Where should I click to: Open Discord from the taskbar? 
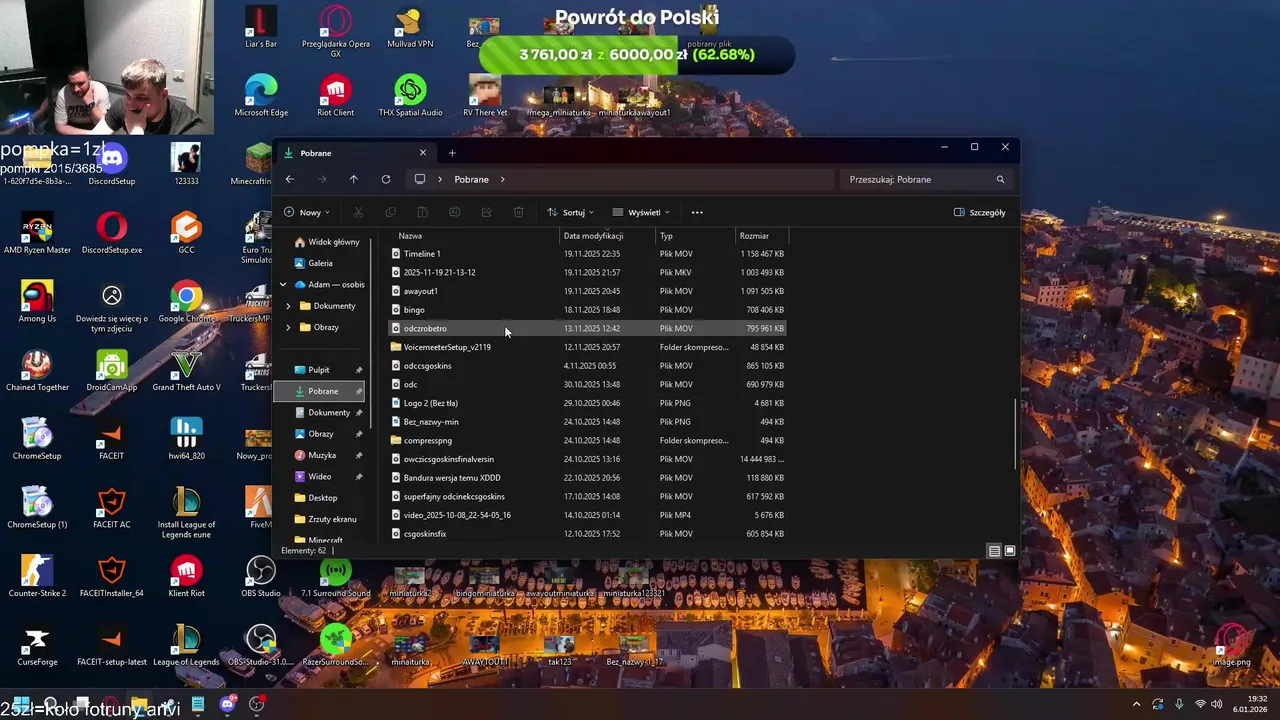point(227,704)
